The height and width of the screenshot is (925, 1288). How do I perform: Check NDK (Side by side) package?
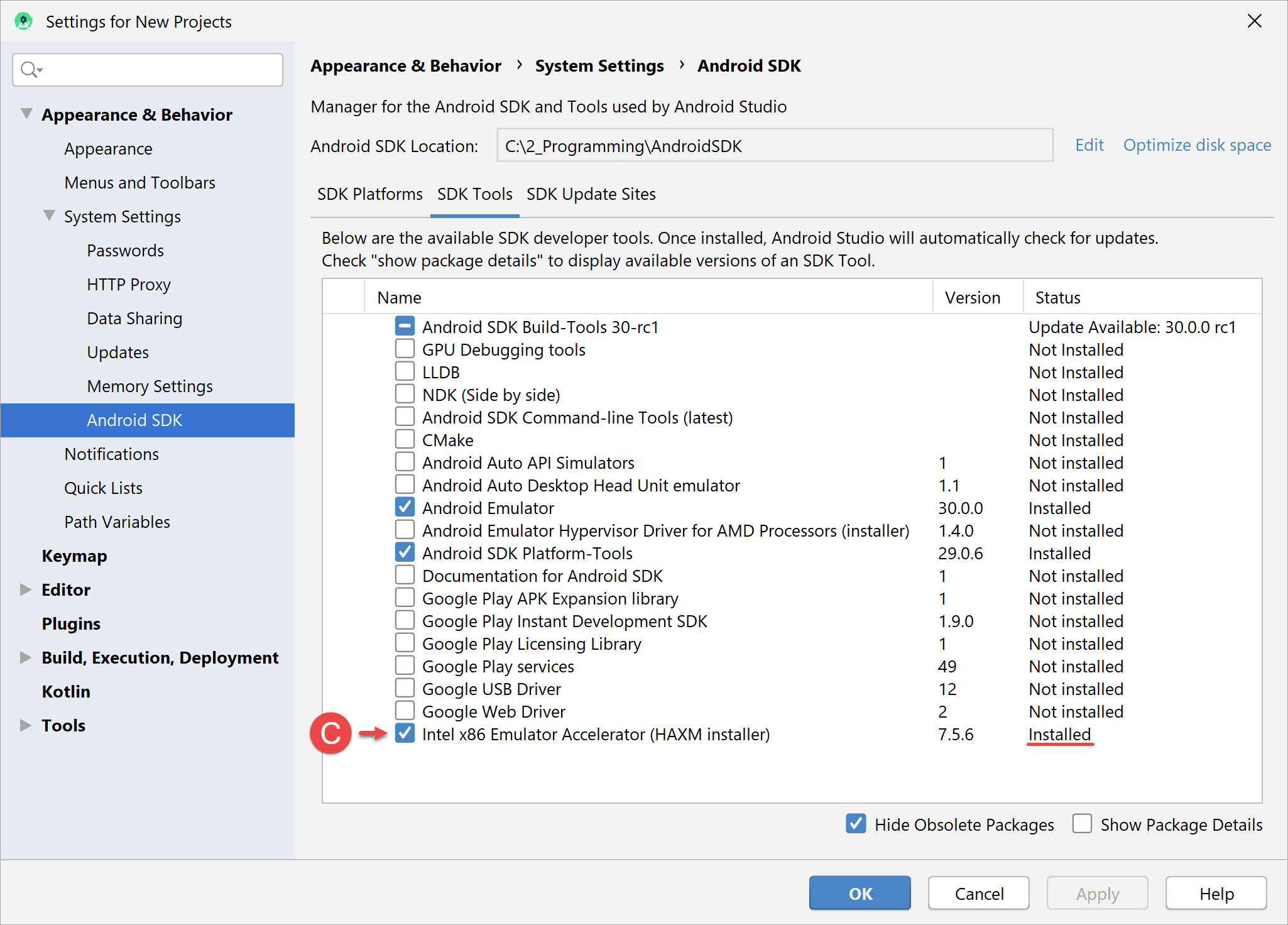click(x=405, y=394)
